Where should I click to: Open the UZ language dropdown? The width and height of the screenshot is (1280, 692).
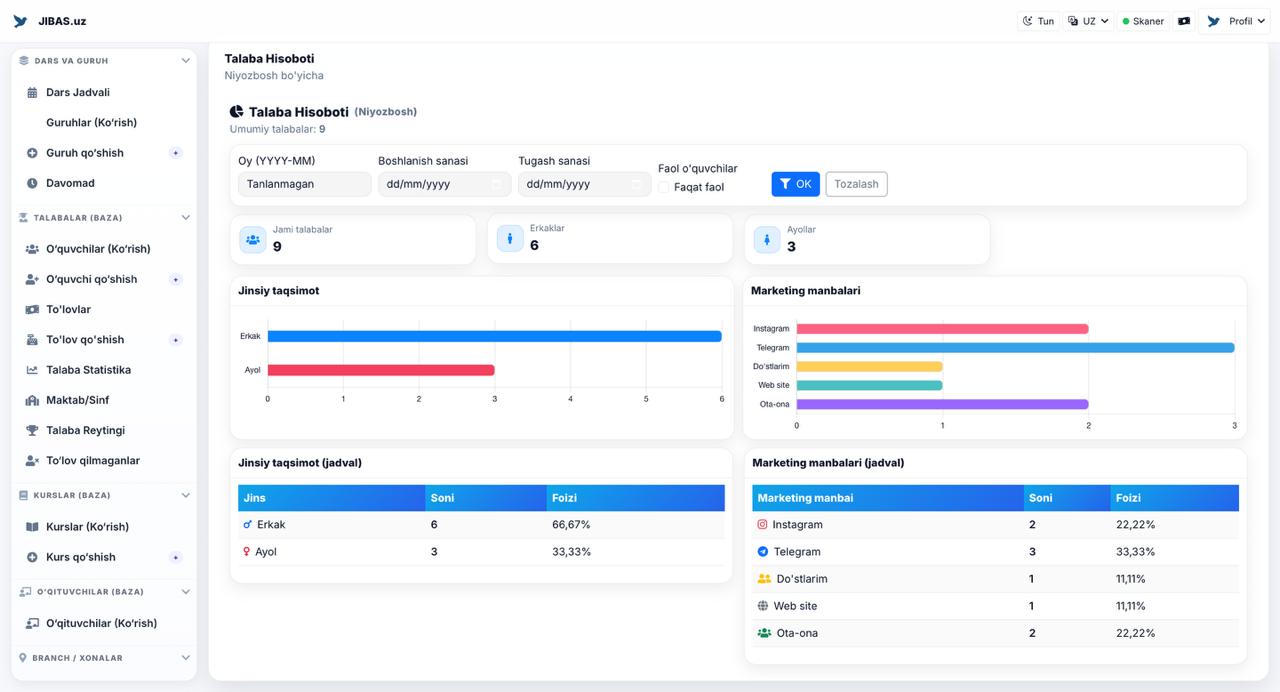point(1088,21)
